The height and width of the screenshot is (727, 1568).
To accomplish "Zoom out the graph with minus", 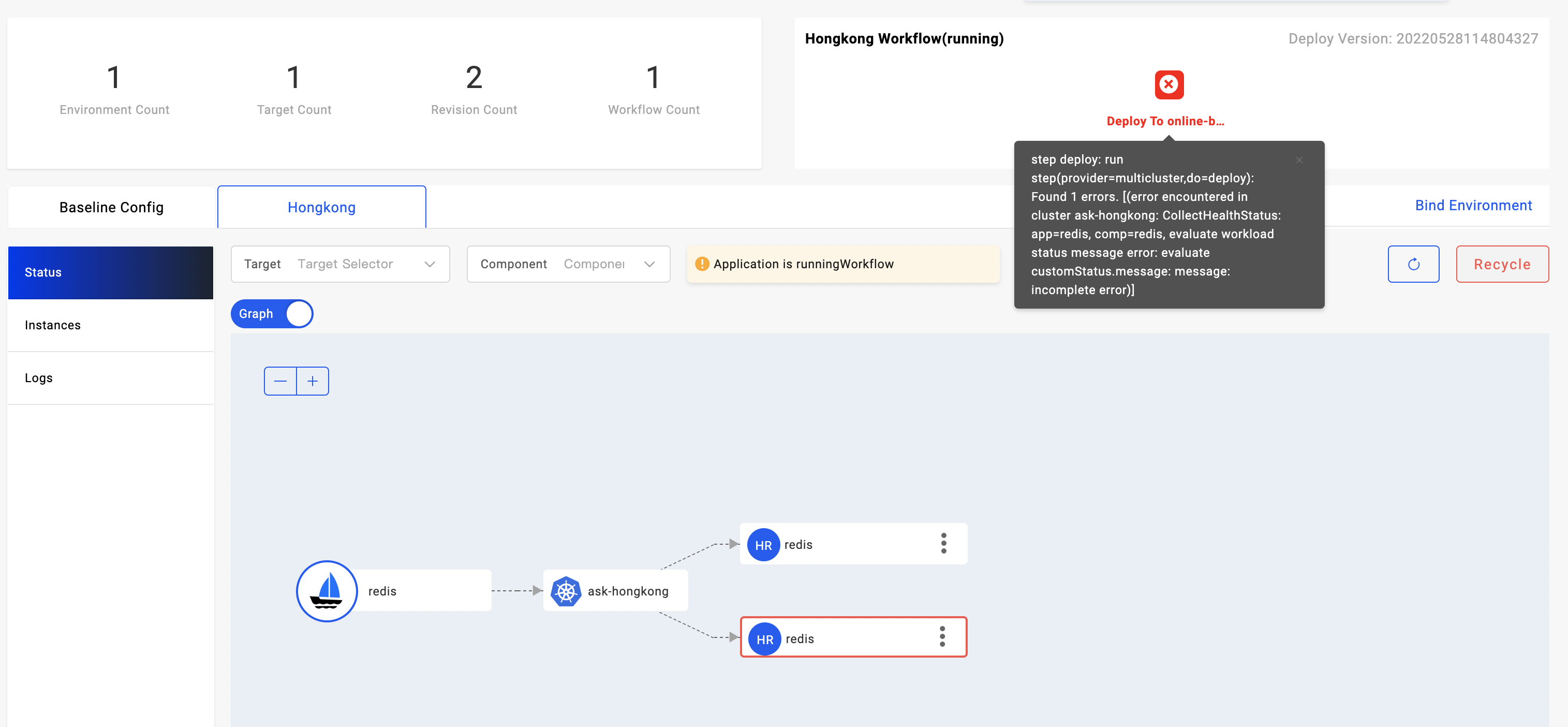I will [x=280, y=381].
